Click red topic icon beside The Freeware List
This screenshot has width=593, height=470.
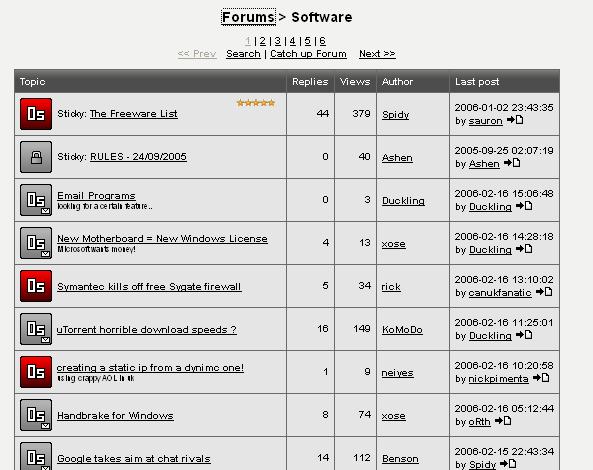tap(36, 114)
